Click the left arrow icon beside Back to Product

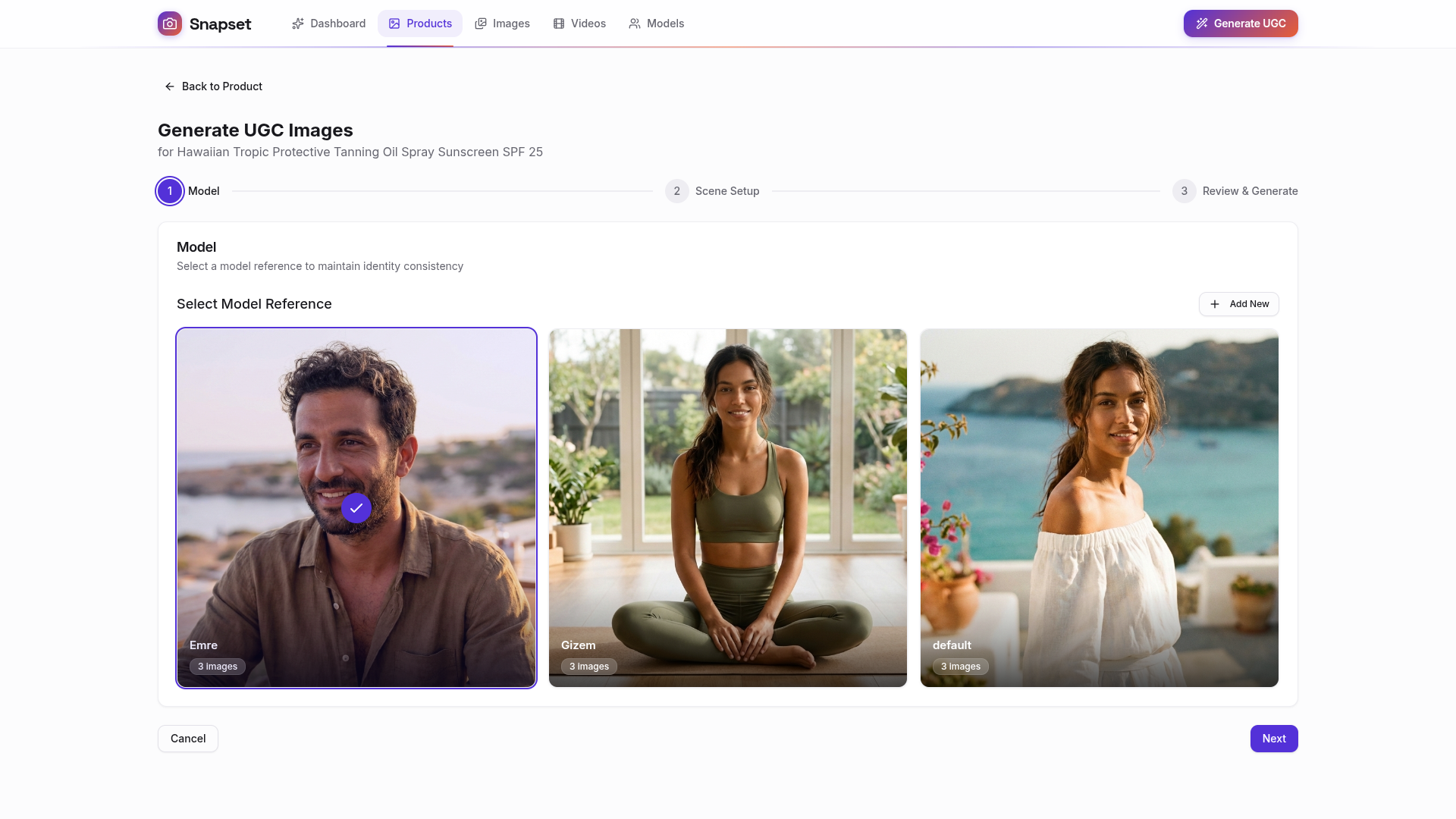(x=170, y=86)
